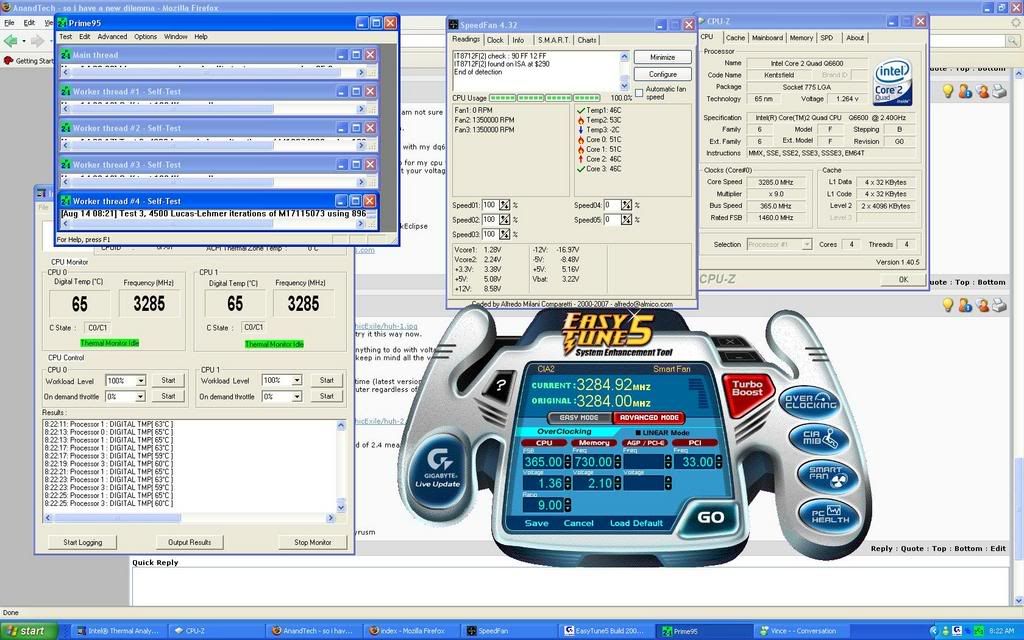
Task: Click Stop Monitor in Thermal Analysis Tool
Action: 312,542
